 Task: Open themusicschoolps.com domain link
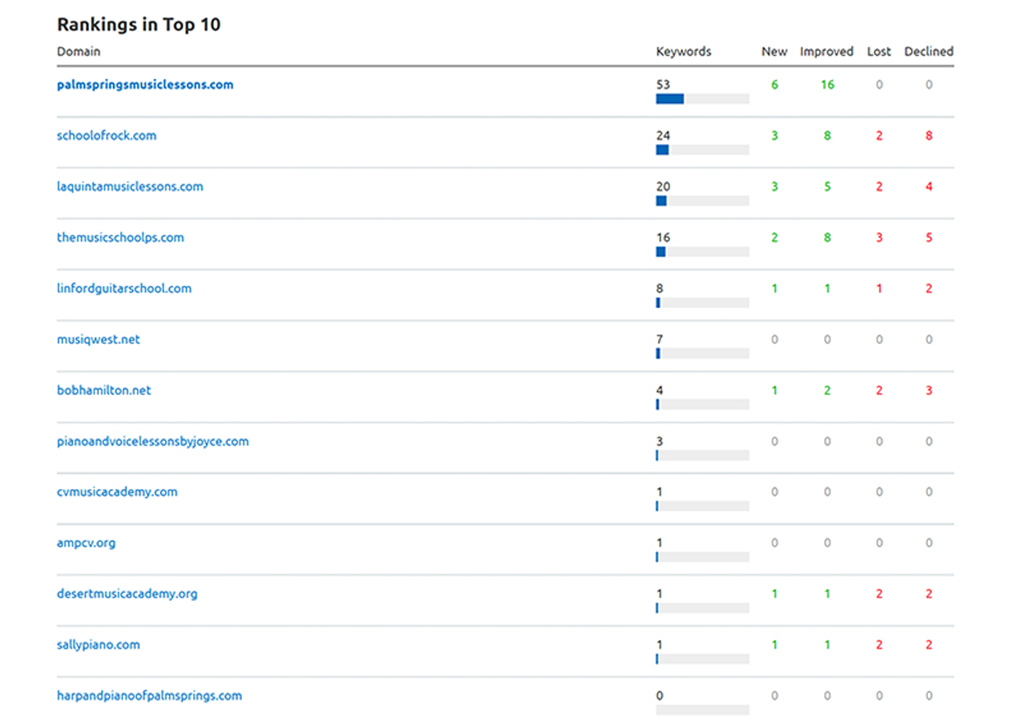tap(120, 238)
